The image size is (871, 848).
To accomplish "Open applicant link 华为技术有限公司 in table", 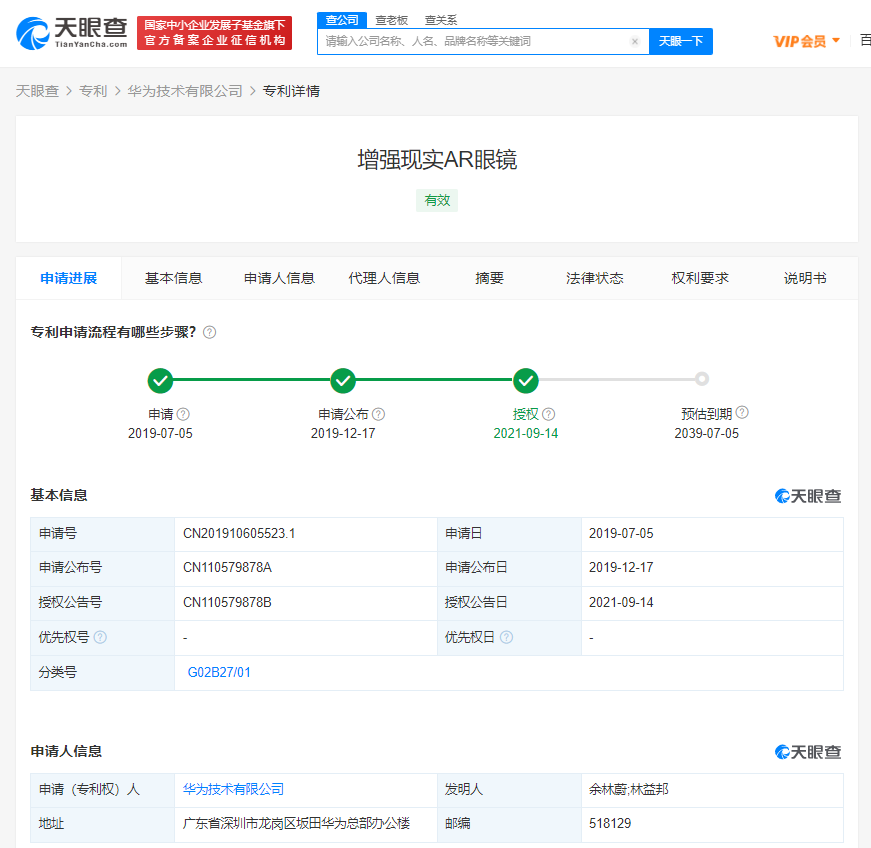I will [233, 789].
